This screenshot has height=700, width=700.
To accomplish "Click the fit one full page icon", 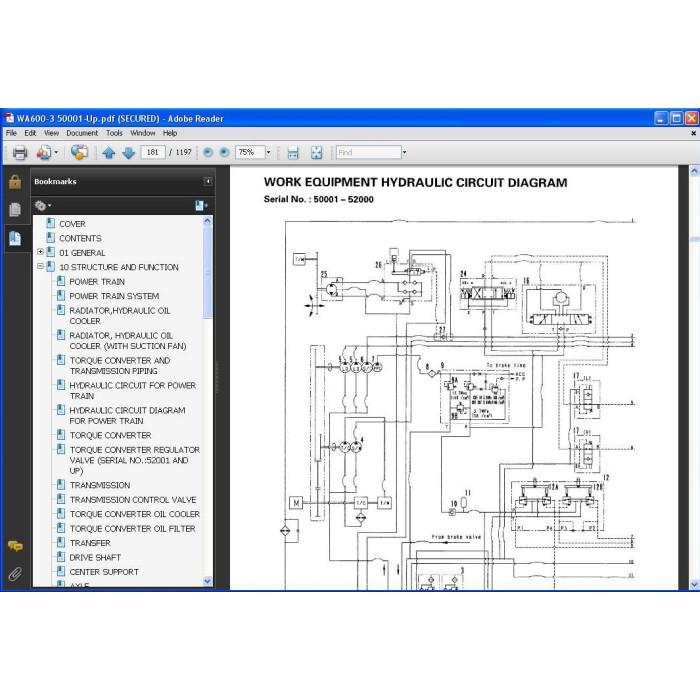I will coord(317,153).
